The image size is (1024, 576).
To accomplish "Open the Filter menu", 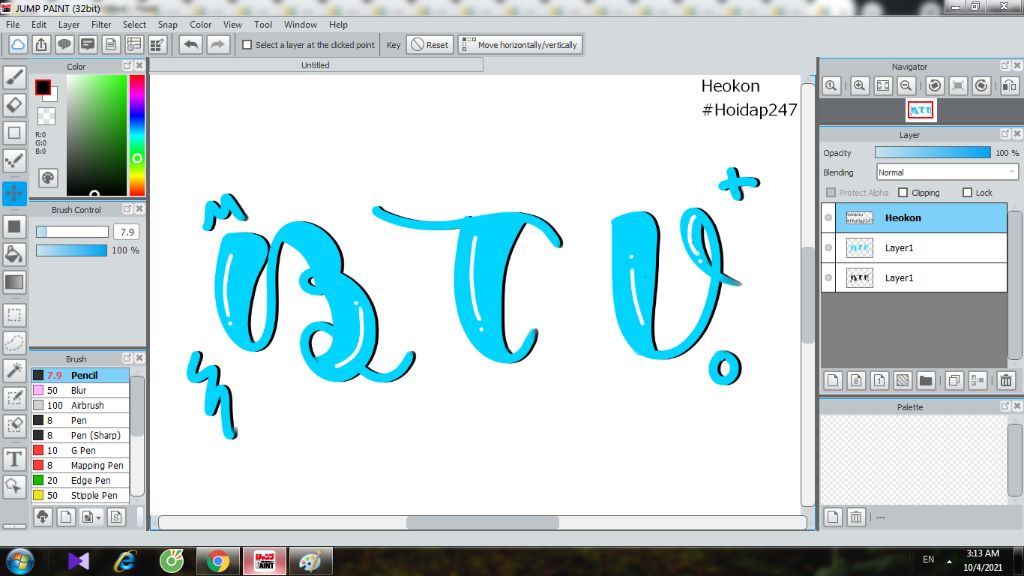I will pos(101,25).
